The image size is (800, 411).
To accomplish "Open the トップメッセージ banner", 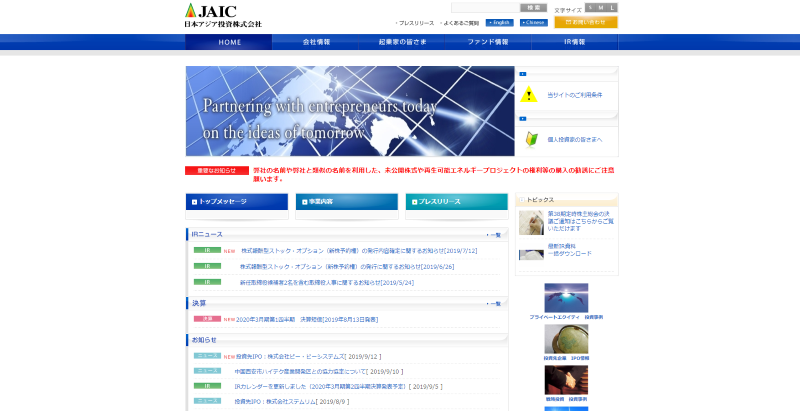I will tap(237, 202).
